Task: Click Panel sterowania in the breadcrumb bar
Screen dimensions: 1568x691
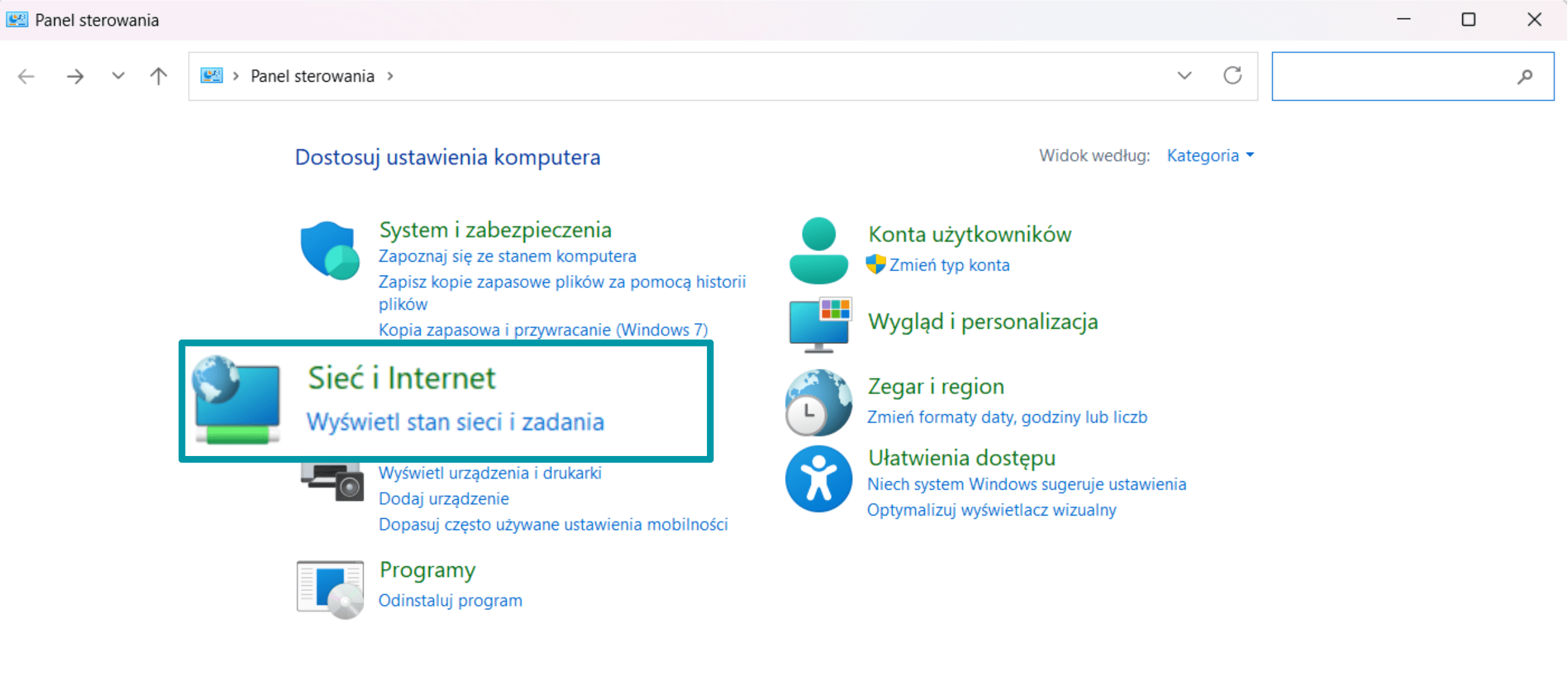Action: (312, 75)
